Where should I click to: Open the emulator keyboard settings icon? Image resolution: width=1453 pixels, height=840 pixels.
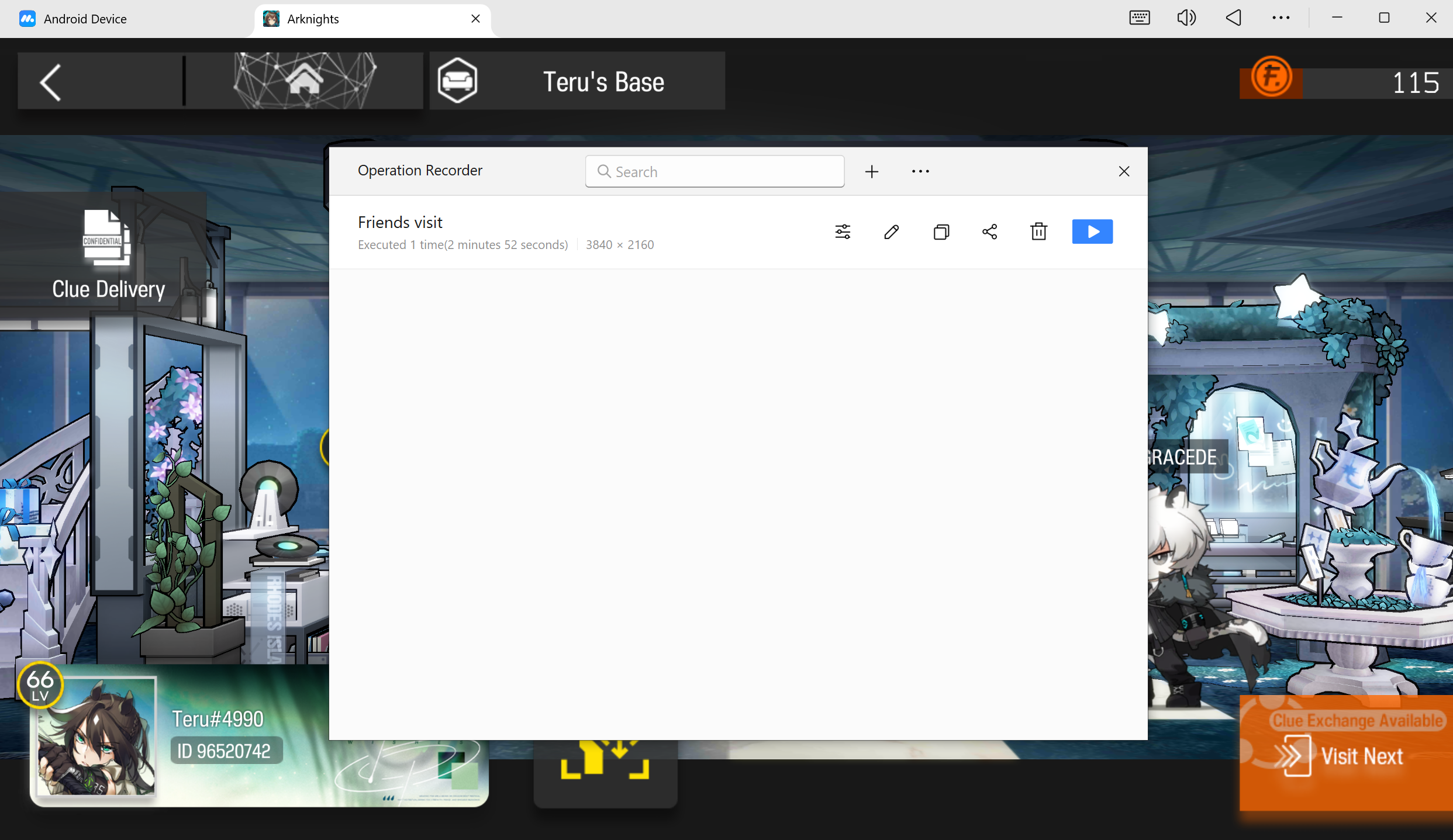point(1139,18)
